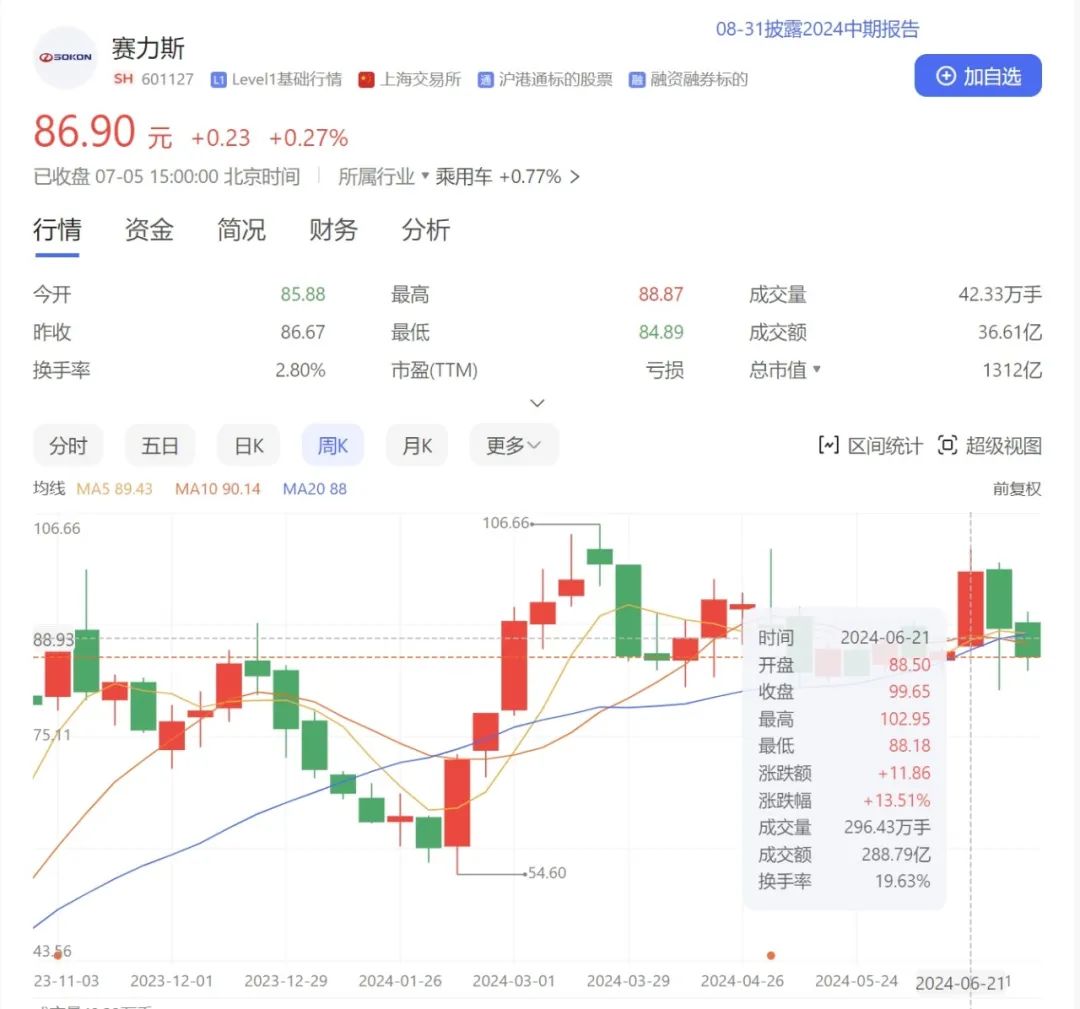Open the 08-31披露2024中期报告 link

[x=818, y=29]
